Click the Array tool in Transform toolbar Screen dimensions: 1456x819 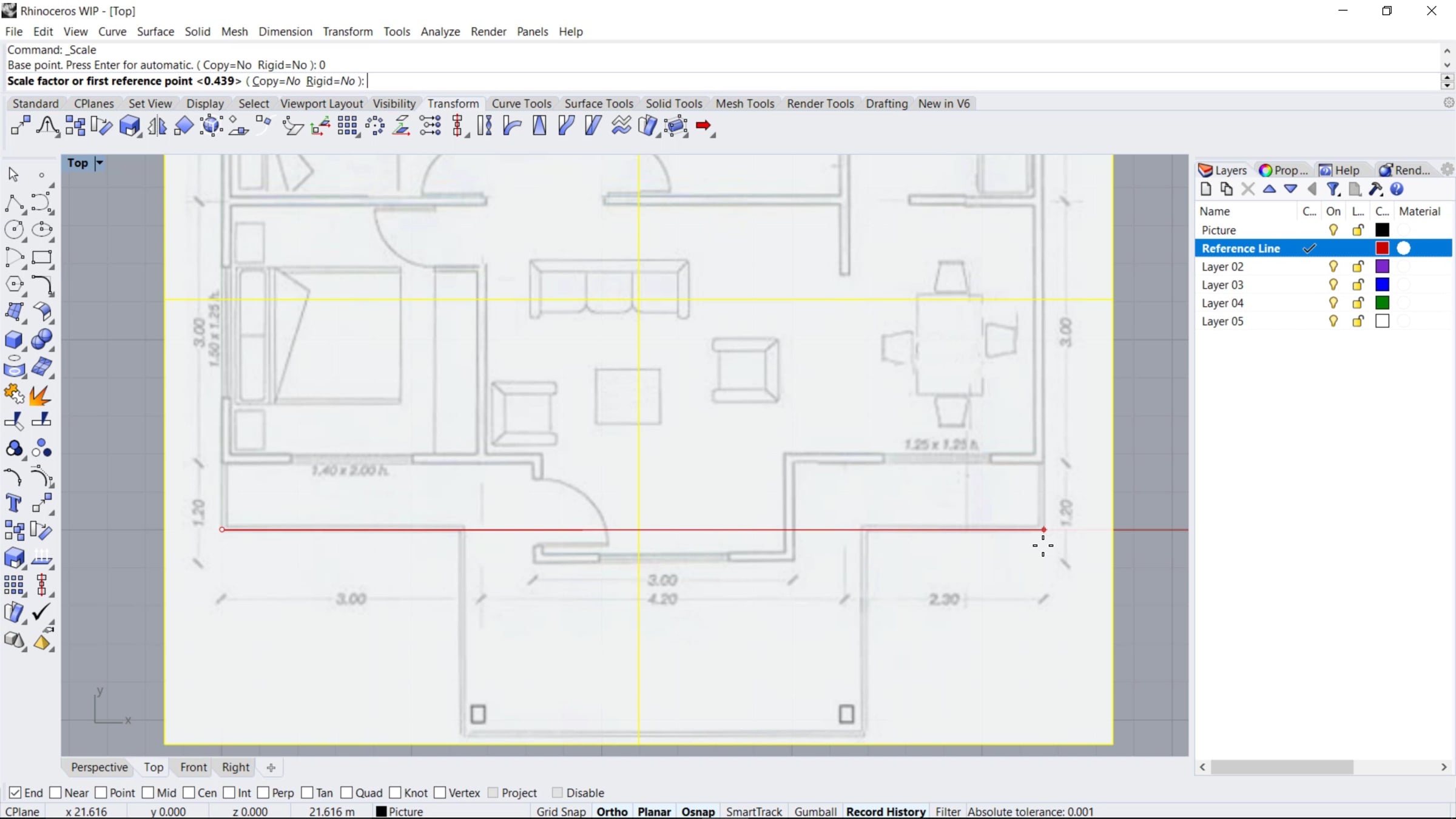[x=347, y=126]
